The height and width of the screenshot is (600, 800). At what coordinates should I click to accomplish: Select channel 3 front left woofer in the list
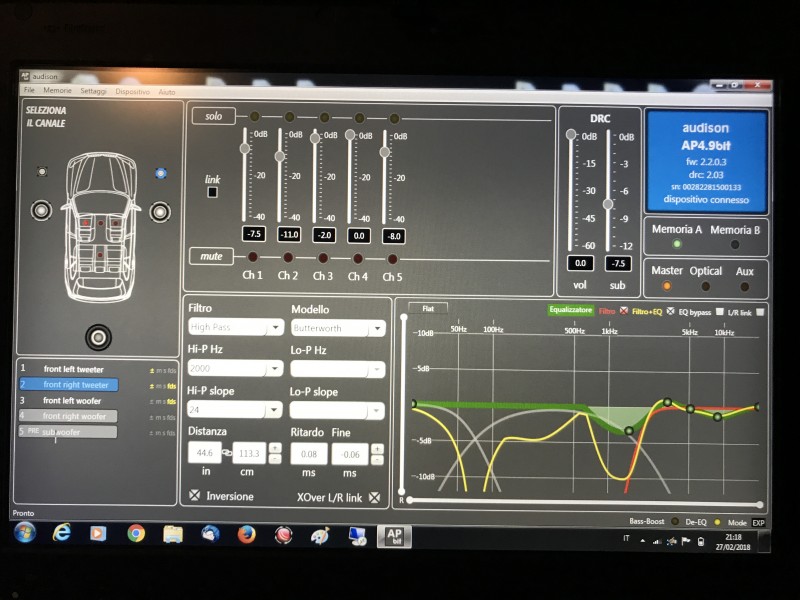point(68,401)
